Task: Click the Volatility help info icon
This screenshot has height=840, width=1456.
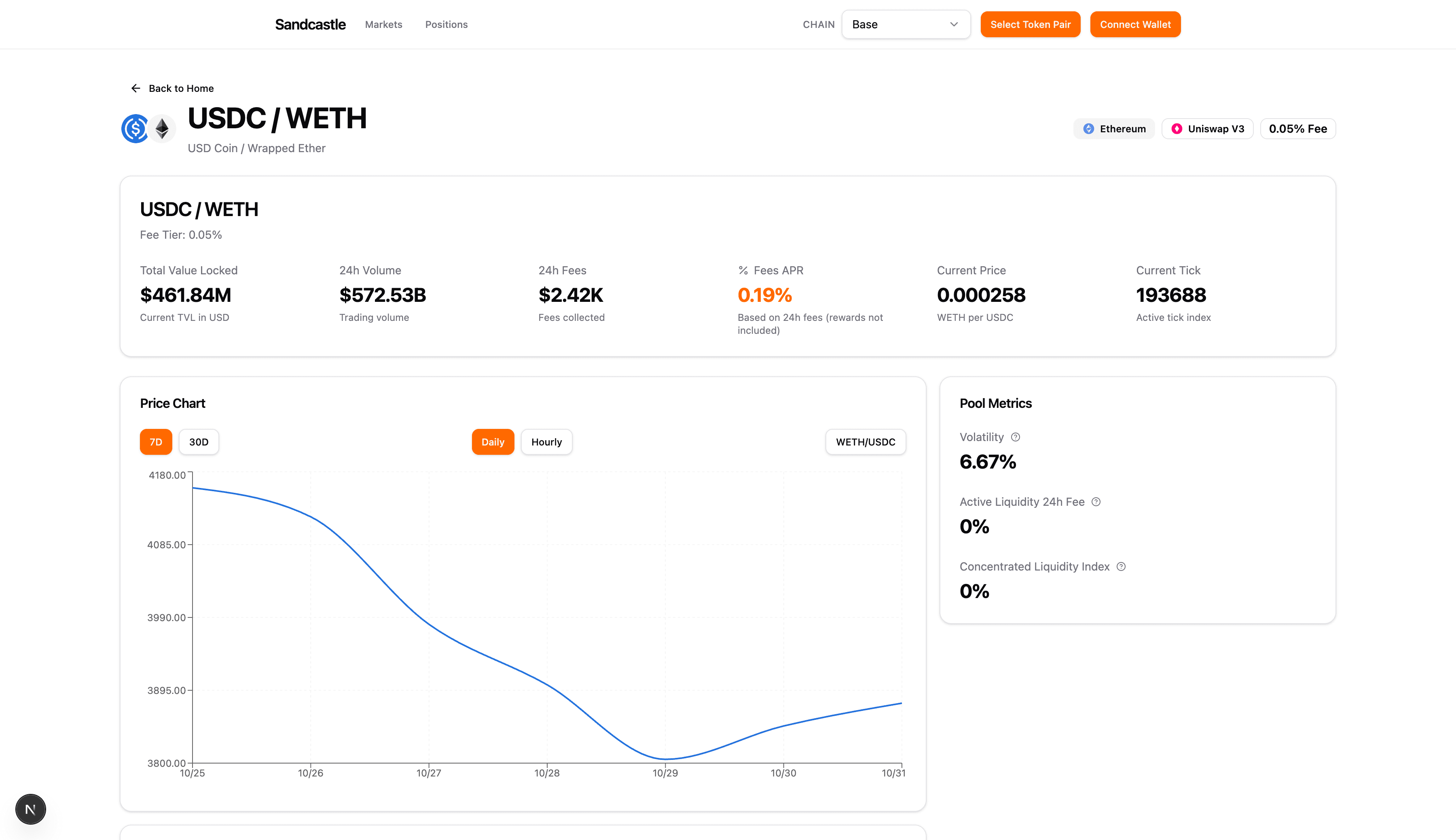Action: (x=1016, y=437)
